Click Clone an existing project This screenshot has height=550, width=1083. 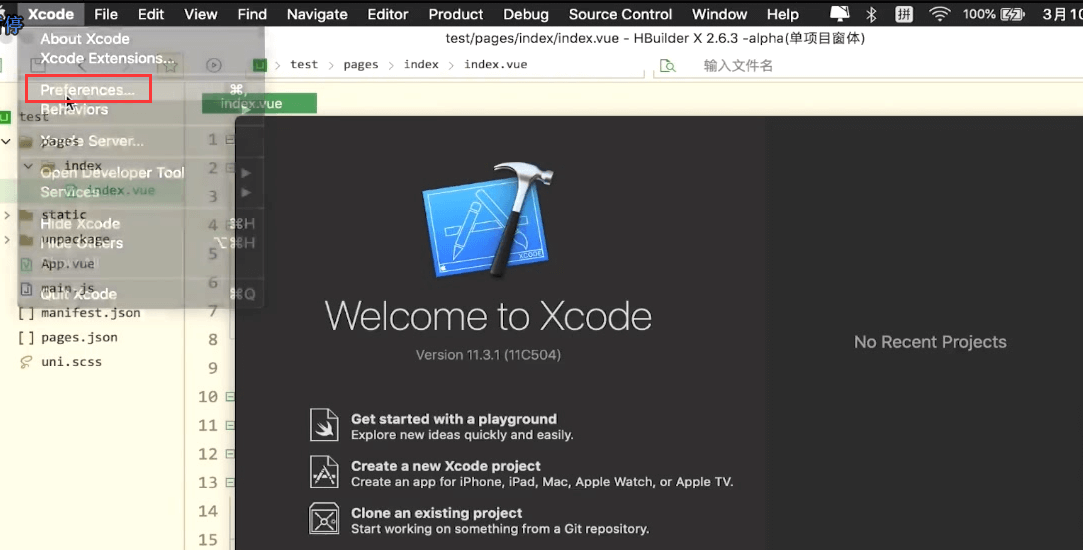(x=437, y=513)
